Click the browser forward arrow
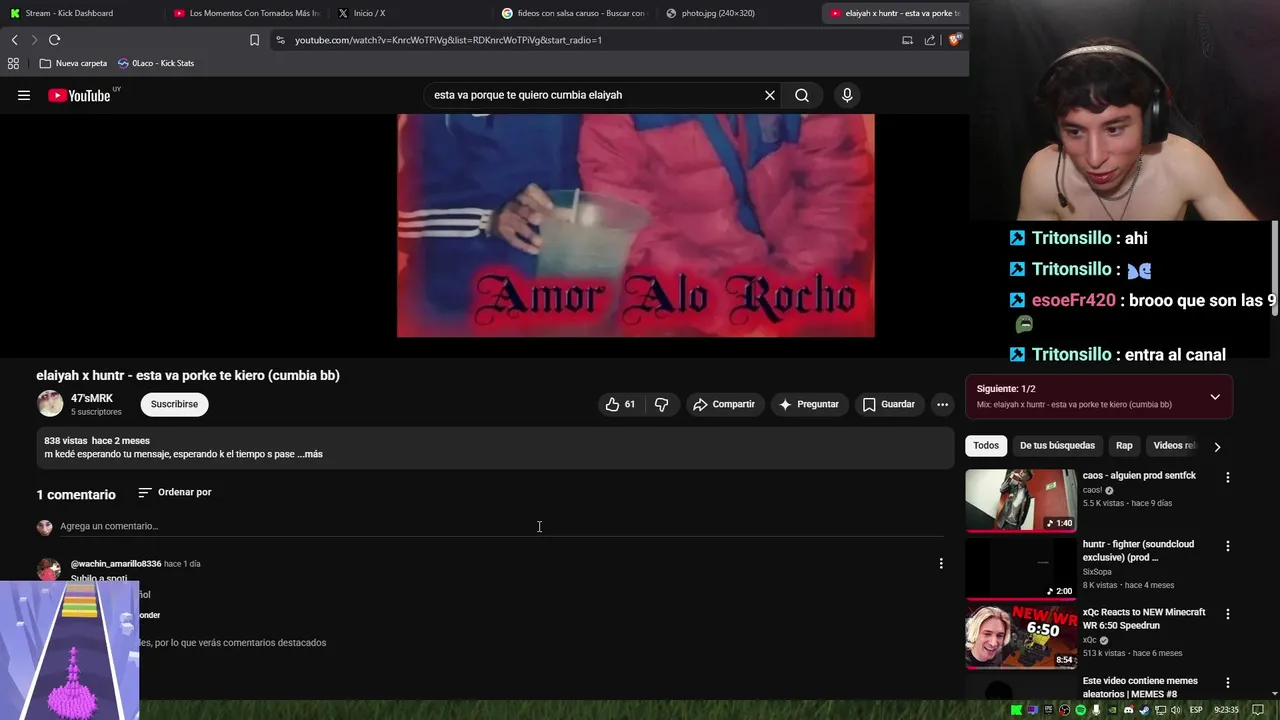This screenshot has height=720, width=1280. pos(34,40)
